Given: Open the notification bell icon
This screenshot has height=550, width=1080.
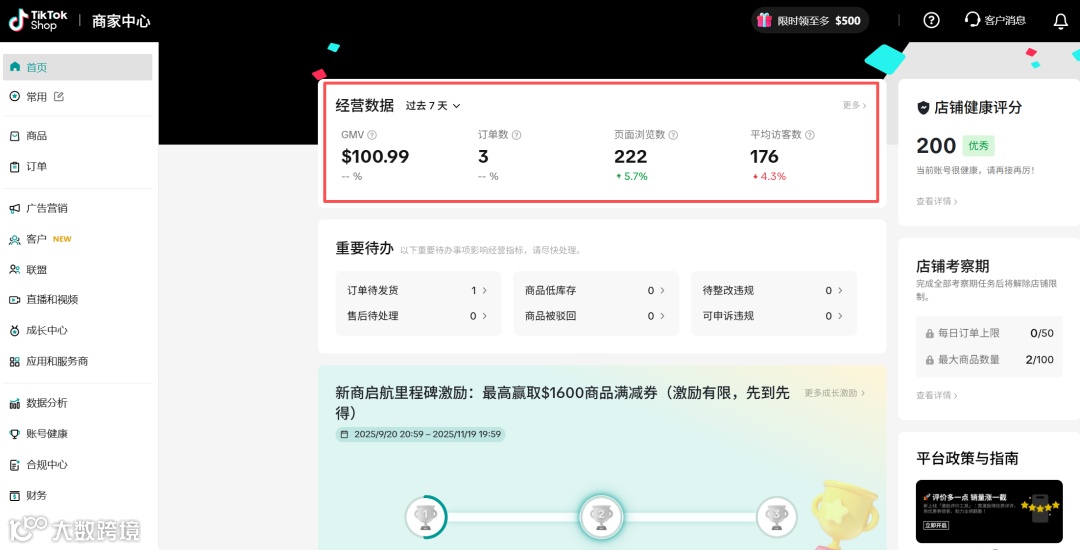Looking at the screenshot, I should pyautogui.click(x=1061, y=21).
